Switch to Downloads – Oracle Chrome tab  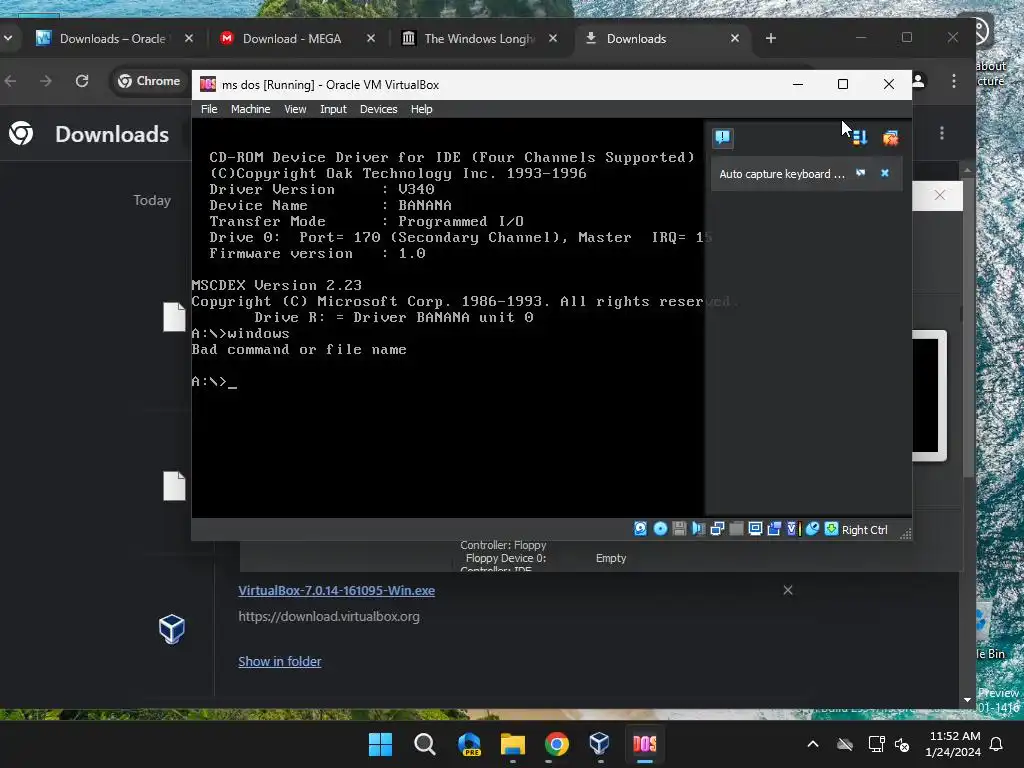pos(115,39)
